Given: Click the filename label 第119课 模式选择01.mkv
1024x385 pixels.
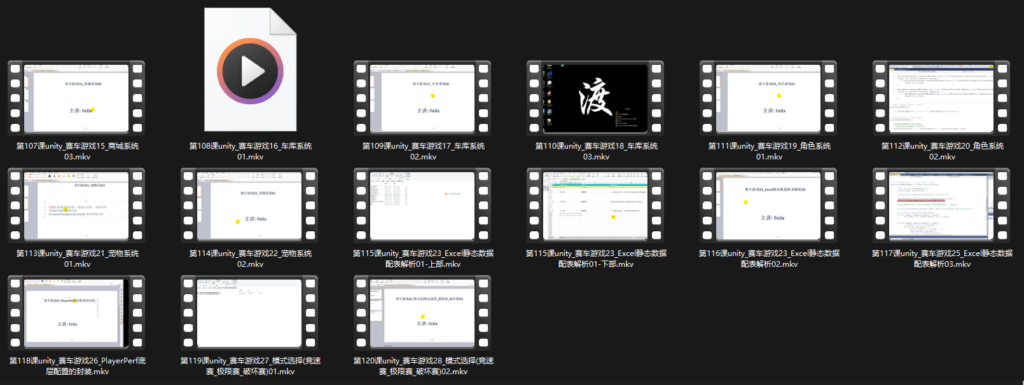Looking at the screenshot, I should pyautogui.click(x=250, y=366).
